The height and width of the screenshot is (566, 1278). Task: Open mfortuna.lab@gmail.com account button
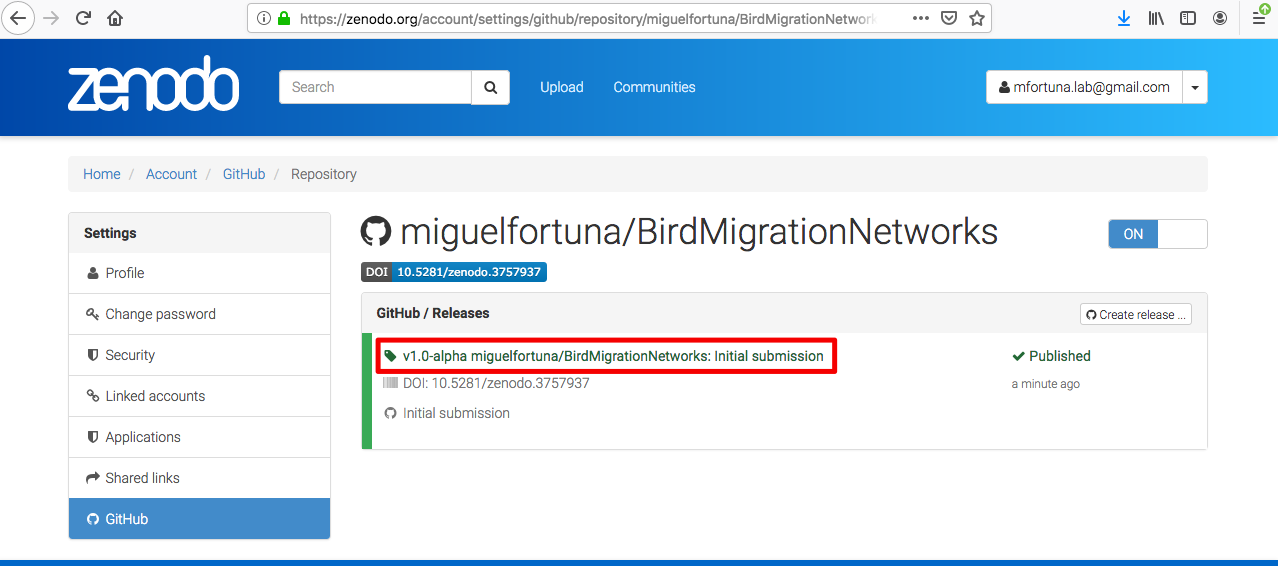tap(1084, 87)
